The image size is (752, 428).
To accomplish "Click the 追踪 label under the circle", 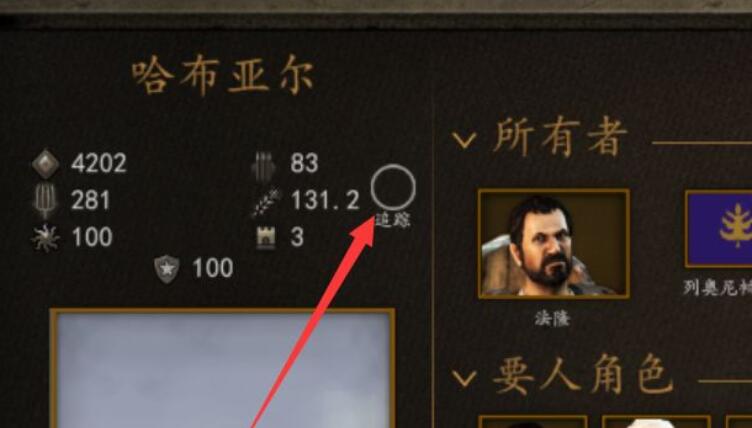I will (393, 220).
